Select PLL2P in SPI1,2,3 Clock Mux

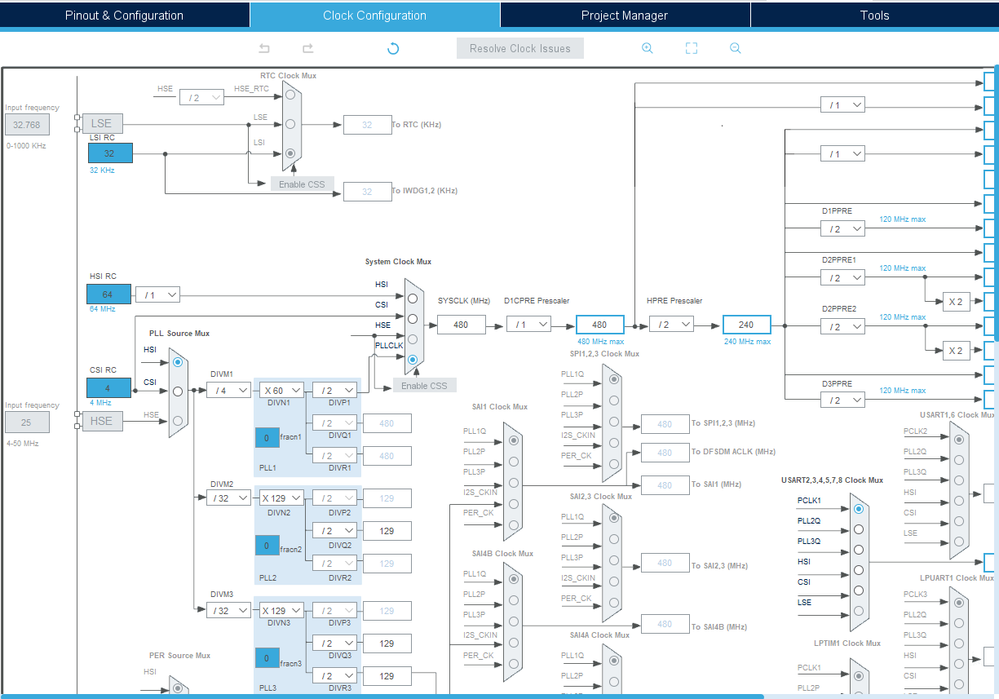tap(614, 400)
